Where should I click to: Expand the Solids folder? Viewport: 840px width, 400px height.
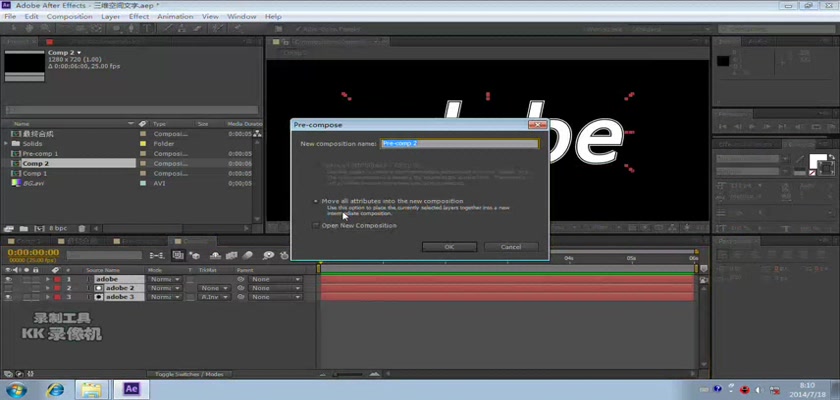tap(6, 144)
